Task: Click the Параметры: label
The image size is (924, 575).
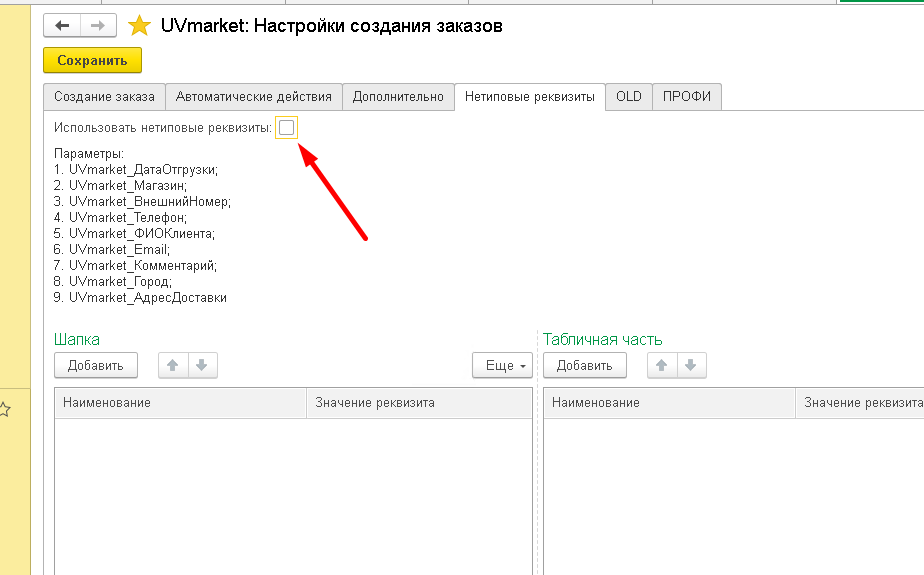Action: 89,154
